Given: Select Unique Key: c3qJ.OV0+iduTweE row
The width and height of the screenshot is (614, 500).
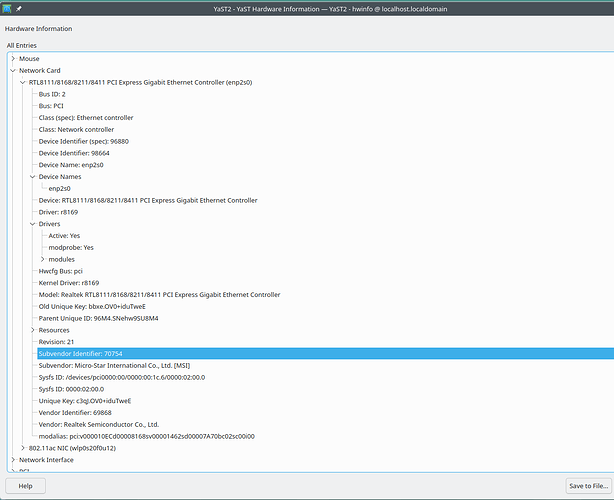Looking at the screenshot, I should click(85, 401).
